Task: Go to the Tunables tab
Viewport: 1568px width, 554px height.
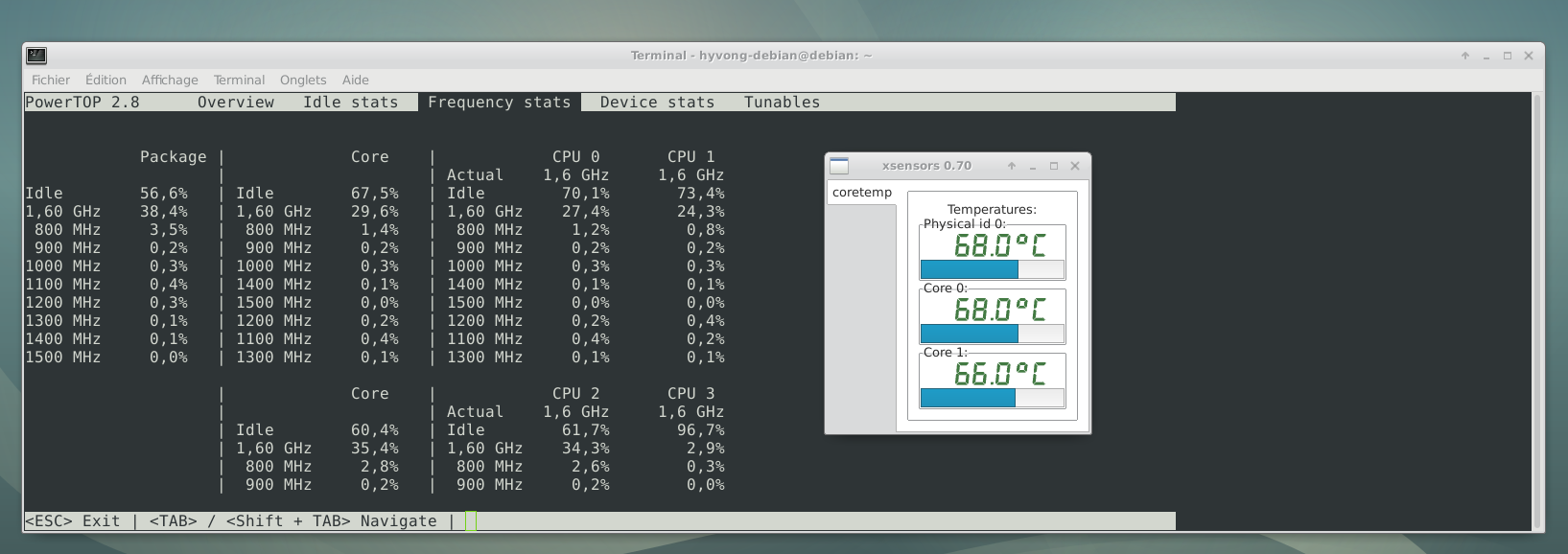Action: (782, 103)
